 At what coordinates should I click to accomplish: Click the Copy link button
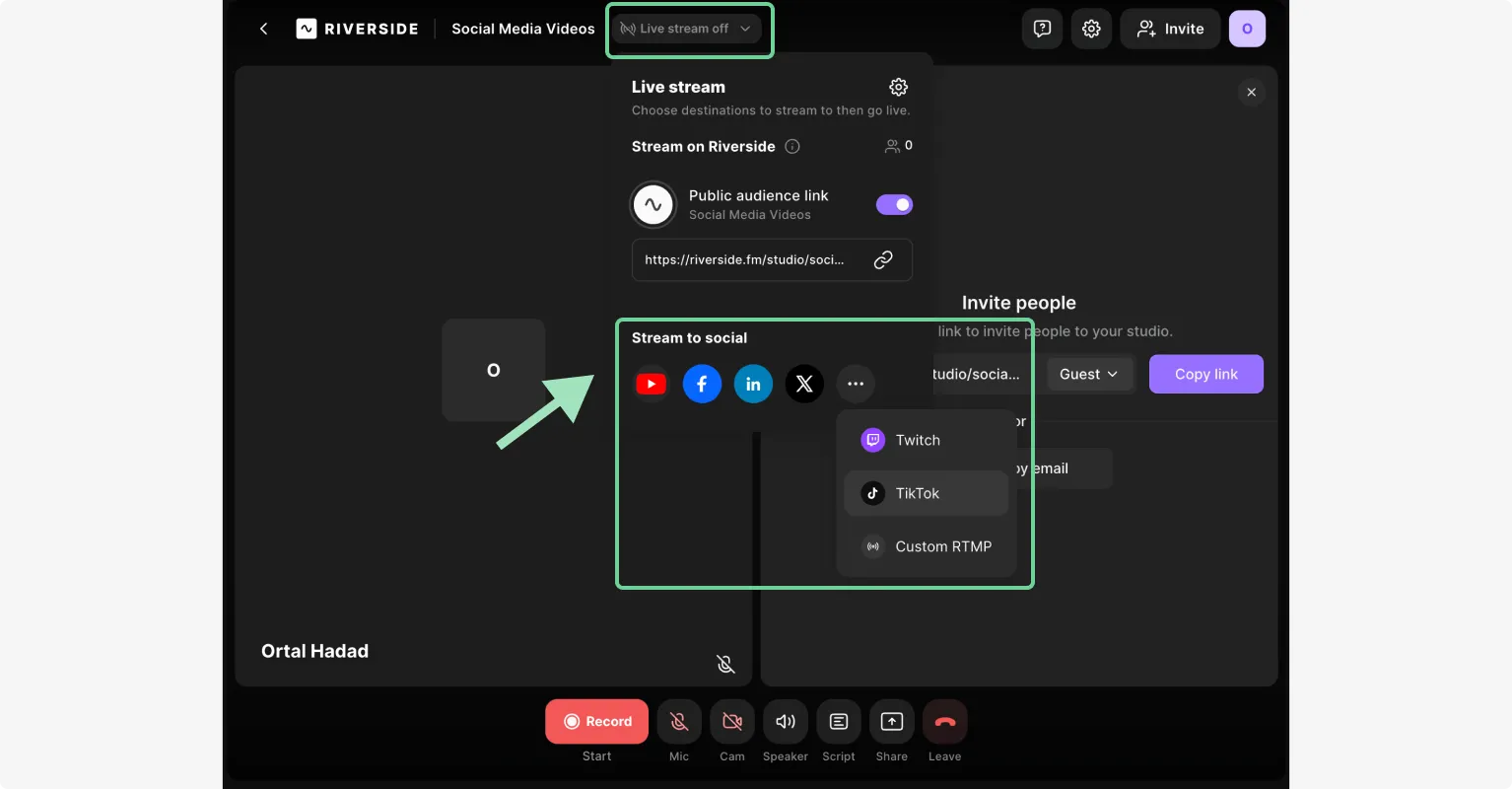(1206, 374)
